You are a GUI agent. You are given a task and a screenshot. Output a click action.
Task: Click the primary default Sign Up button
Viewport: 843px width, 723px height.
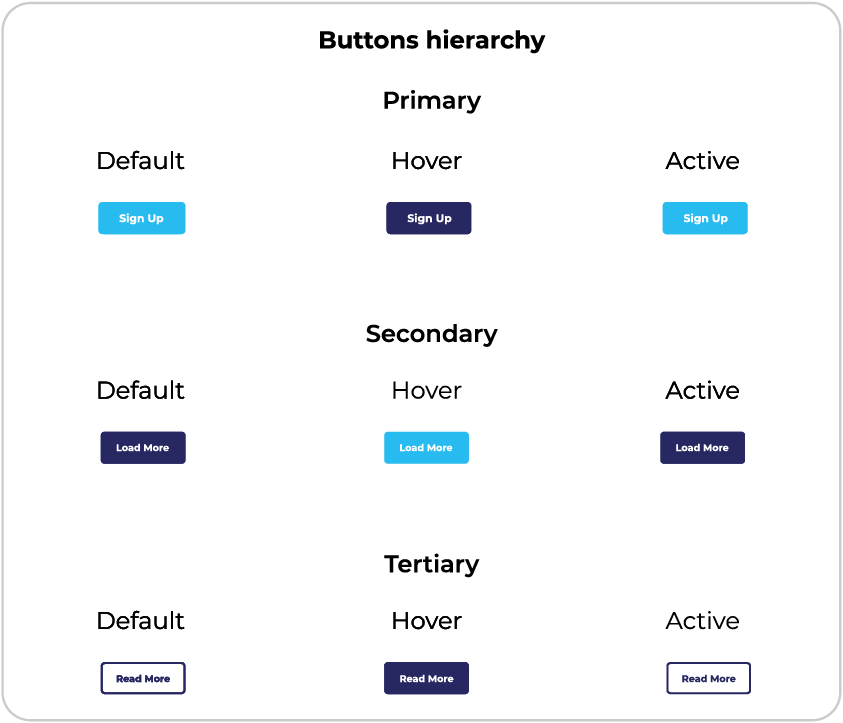point(141,218)
